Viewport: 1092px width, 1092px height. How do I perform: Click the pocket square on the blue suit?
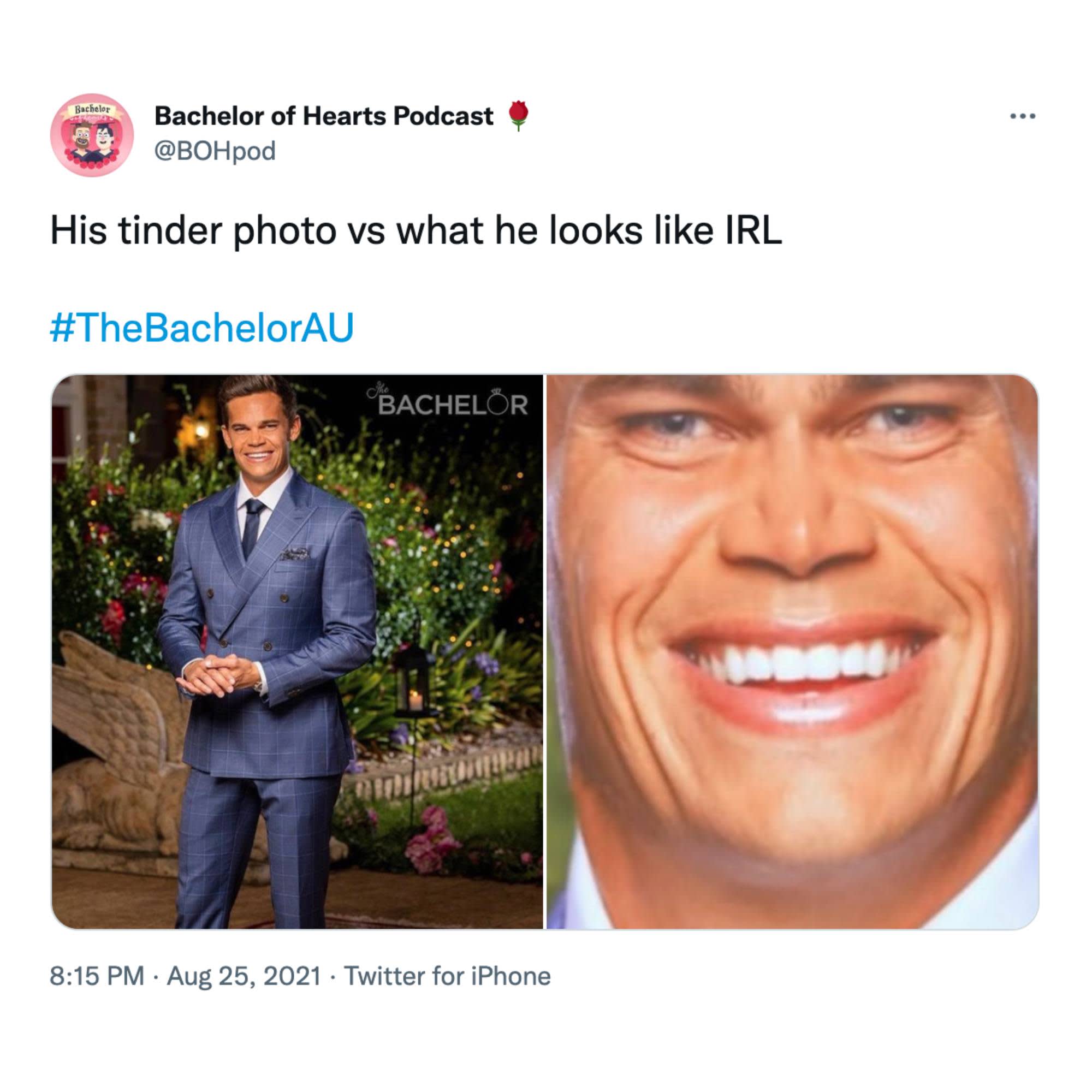(295, 553)
